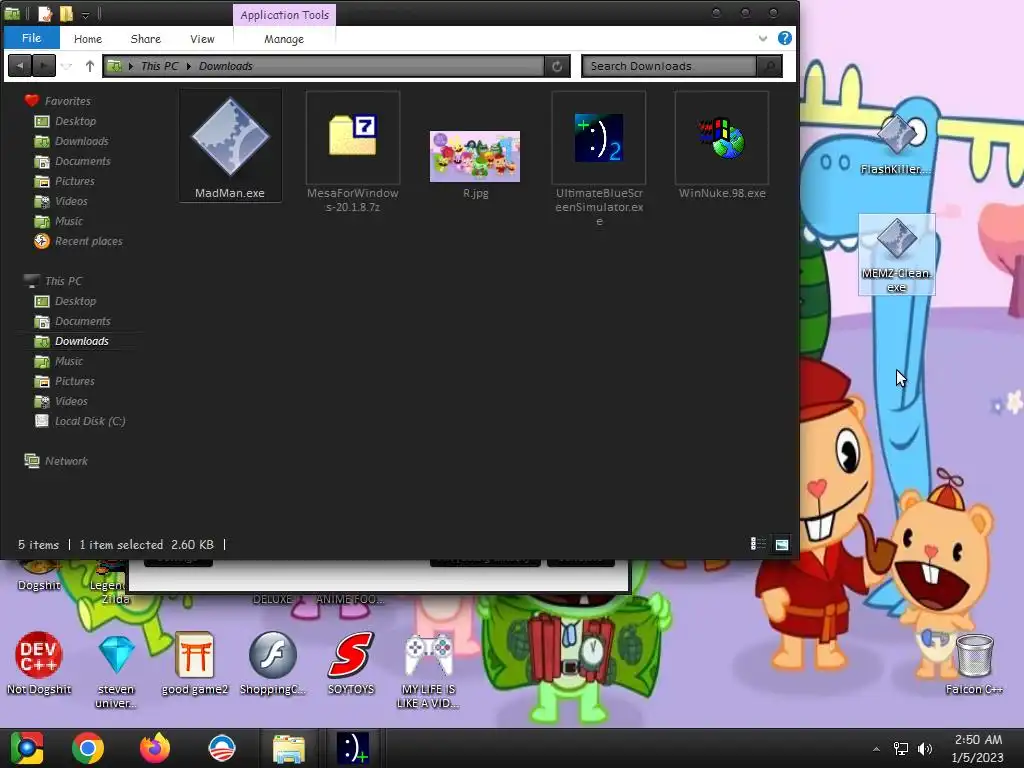Screen dimensions: 1024x768
Task: Select the UltimateBlueScreenSimulator.exe icon
Action: point(599,137)
